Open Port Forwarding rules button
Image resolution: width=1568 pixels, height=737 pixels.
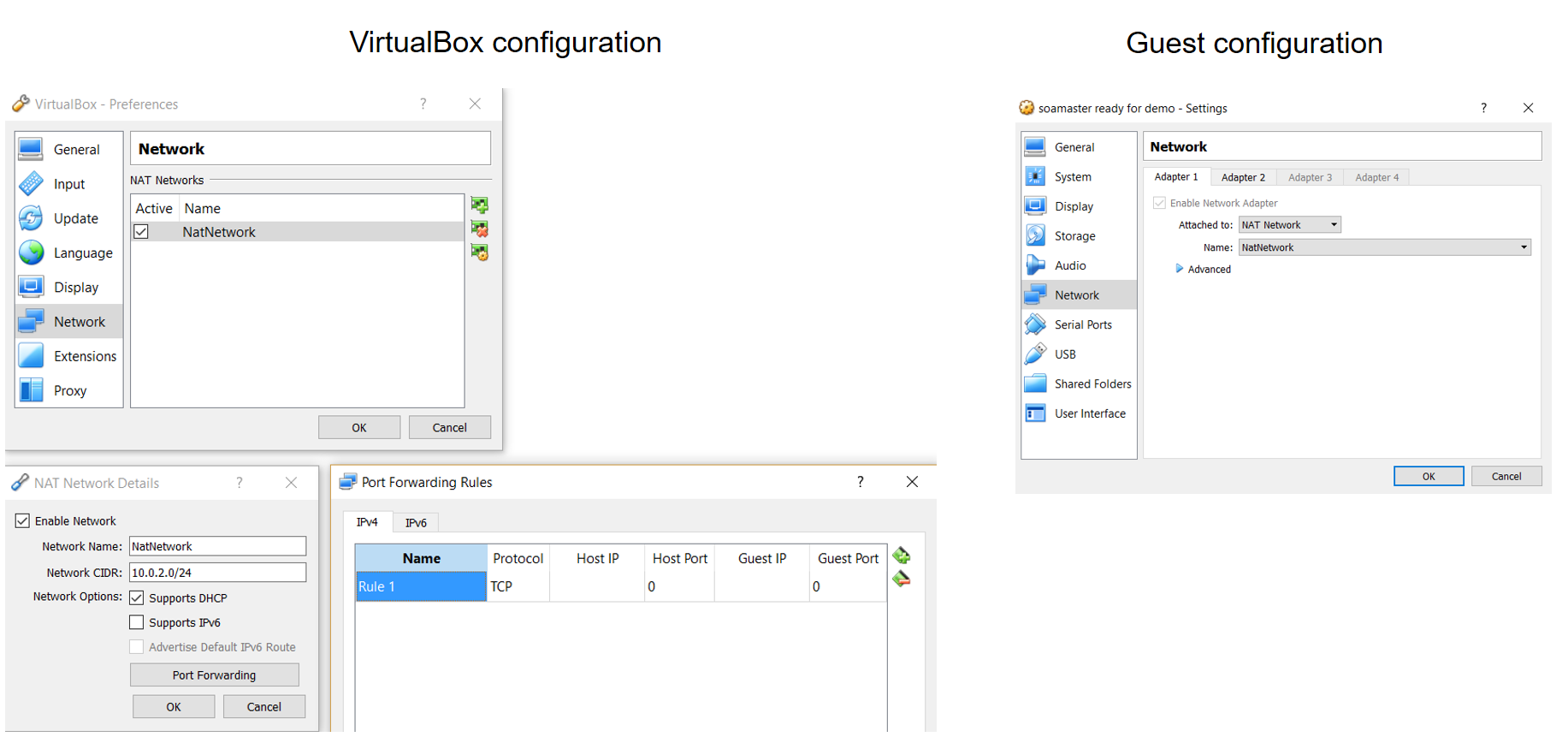pyautogui.click(x=215, y=675)
